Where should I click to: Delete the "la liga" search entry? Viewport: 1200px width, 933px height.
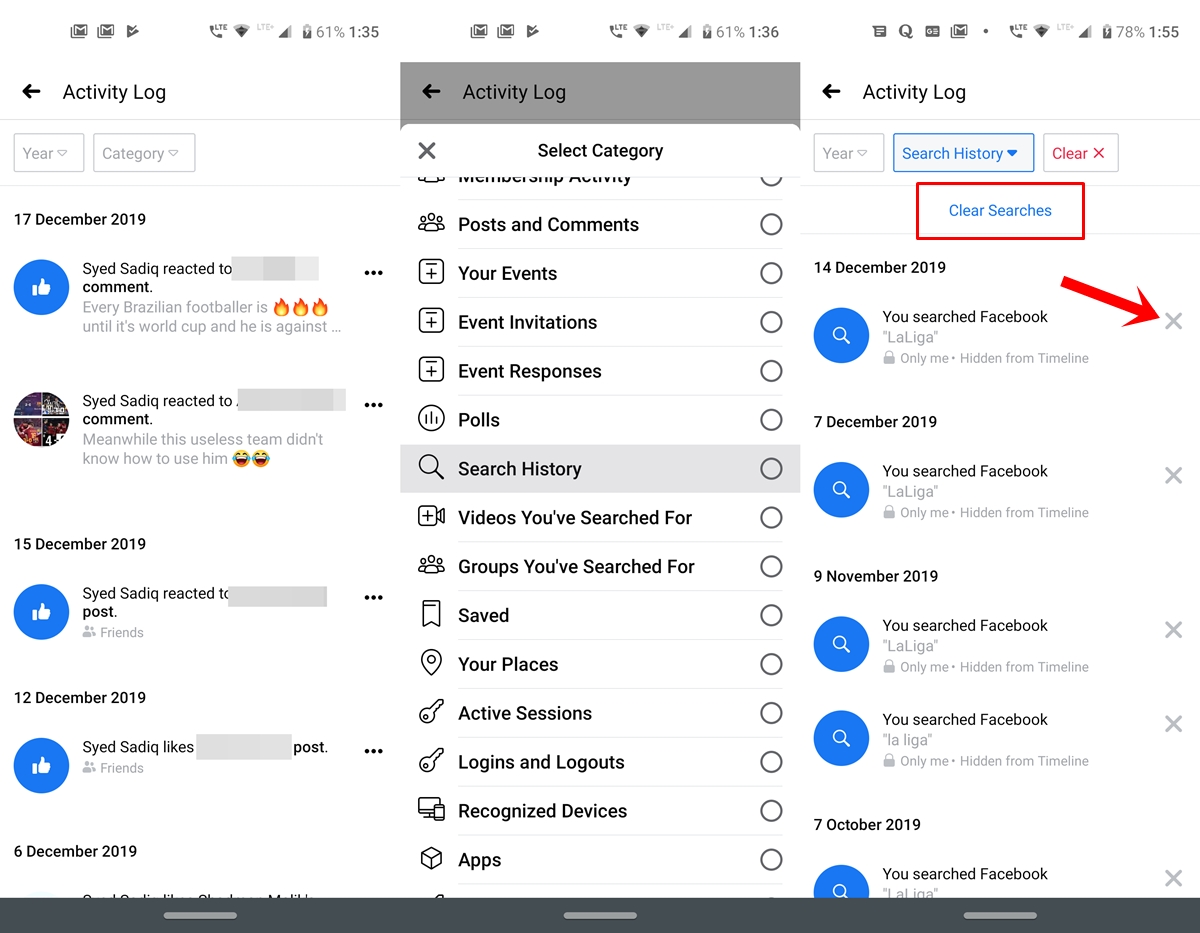pyautogui.click(x=1173, y=724)
